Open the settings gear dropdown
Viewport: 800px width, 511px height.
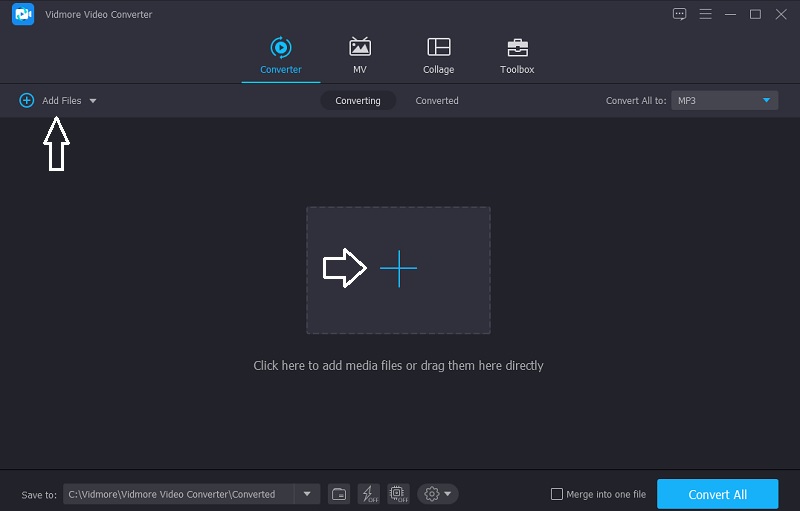(x=438, y=494)
